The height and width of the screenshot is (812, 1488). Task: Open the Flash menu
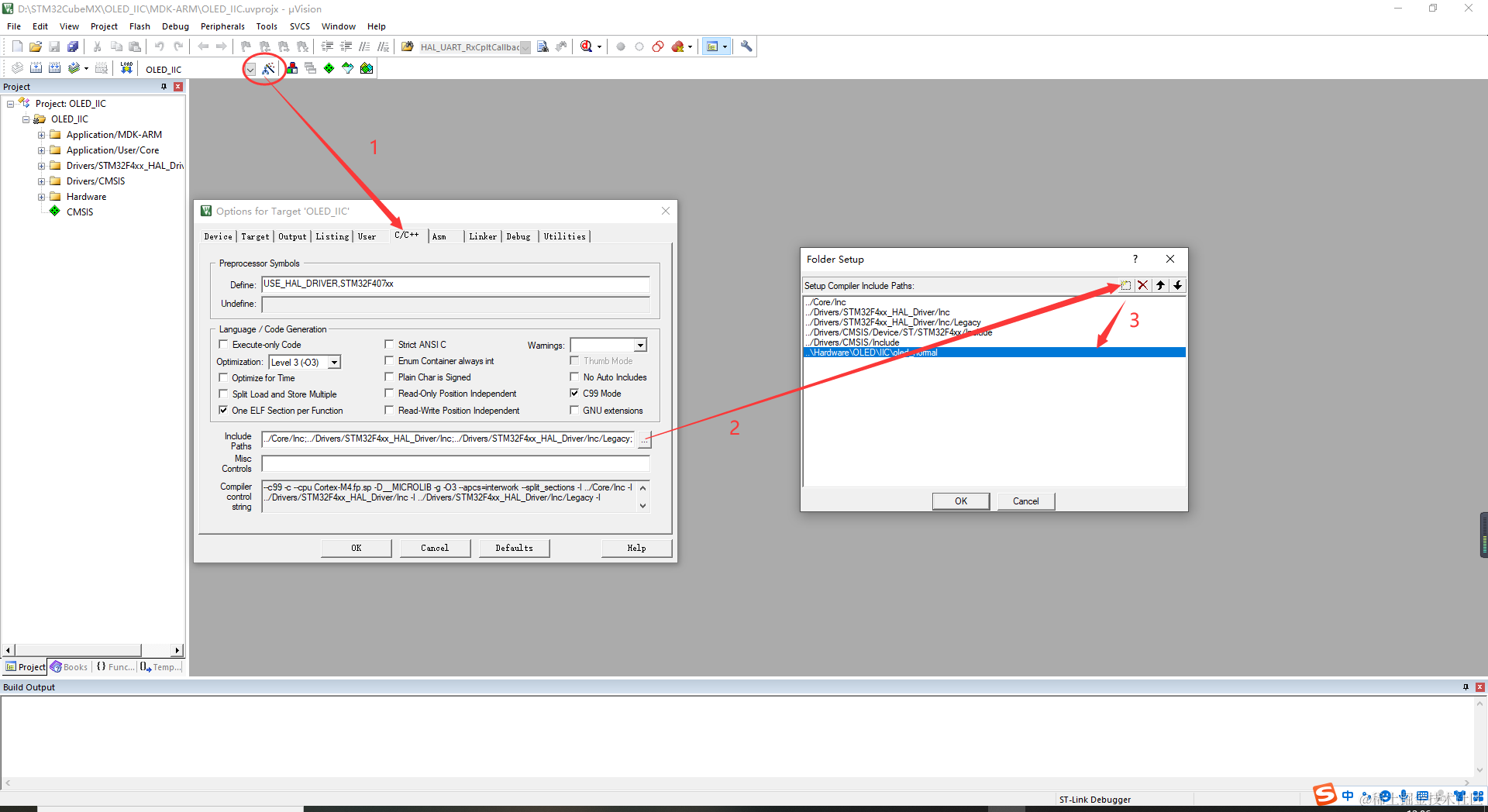click(x=139, y=26)
